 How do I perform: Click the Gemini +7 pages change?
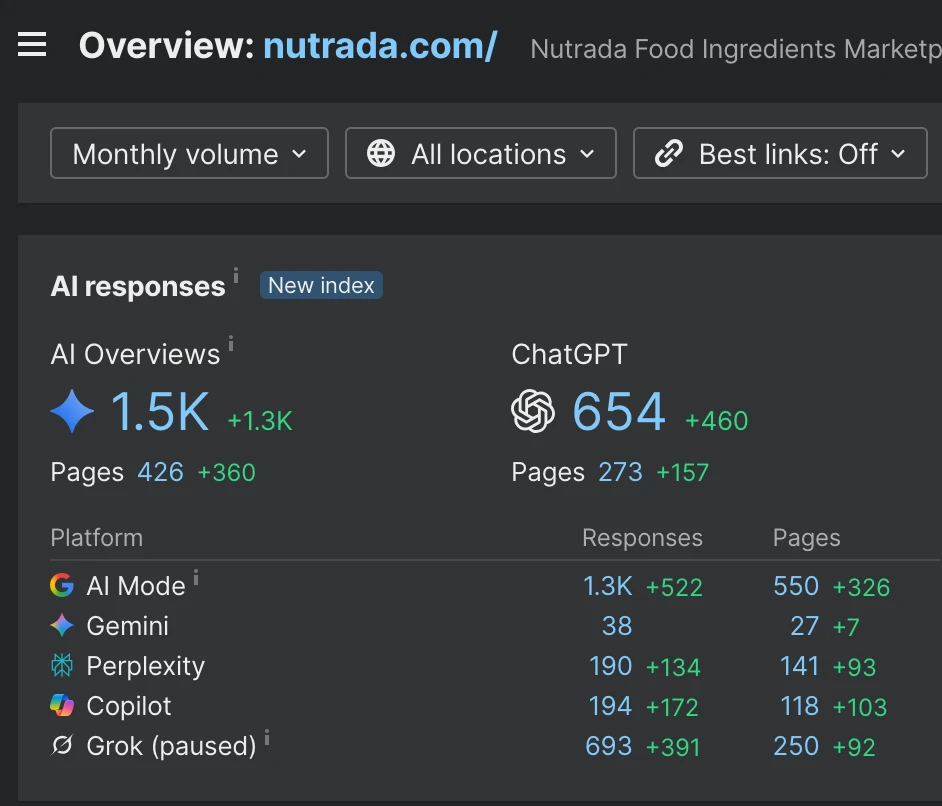(x=846, y=628)
